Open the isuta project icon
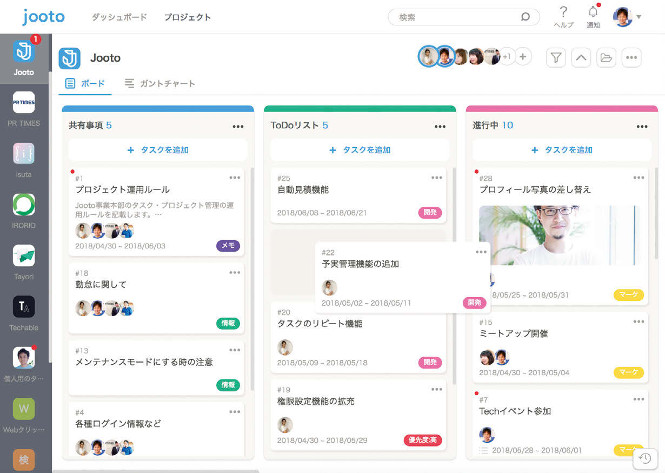Screen dimensions: 665x473 [x=24, y=153]
